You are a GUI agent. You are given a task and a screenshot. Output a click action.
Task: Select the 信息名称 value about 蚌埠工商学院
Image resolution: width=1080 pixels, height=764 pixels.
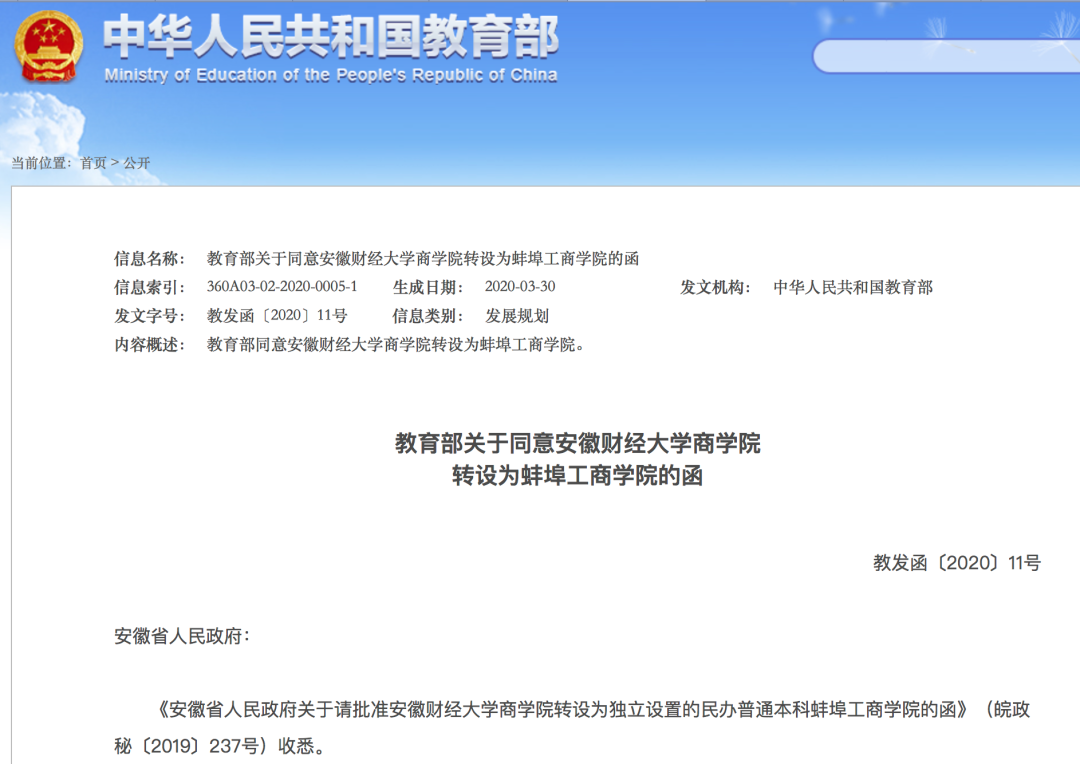[x=423, y=259]
